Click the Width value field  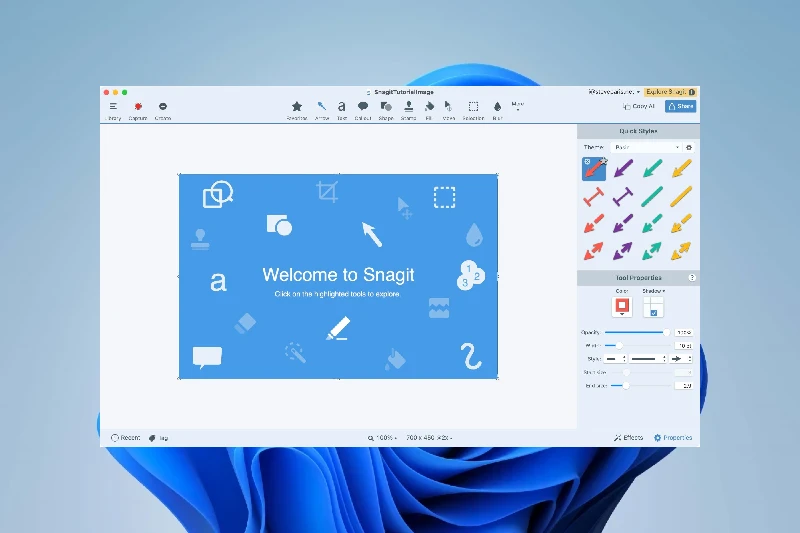[x=684, y=346]
